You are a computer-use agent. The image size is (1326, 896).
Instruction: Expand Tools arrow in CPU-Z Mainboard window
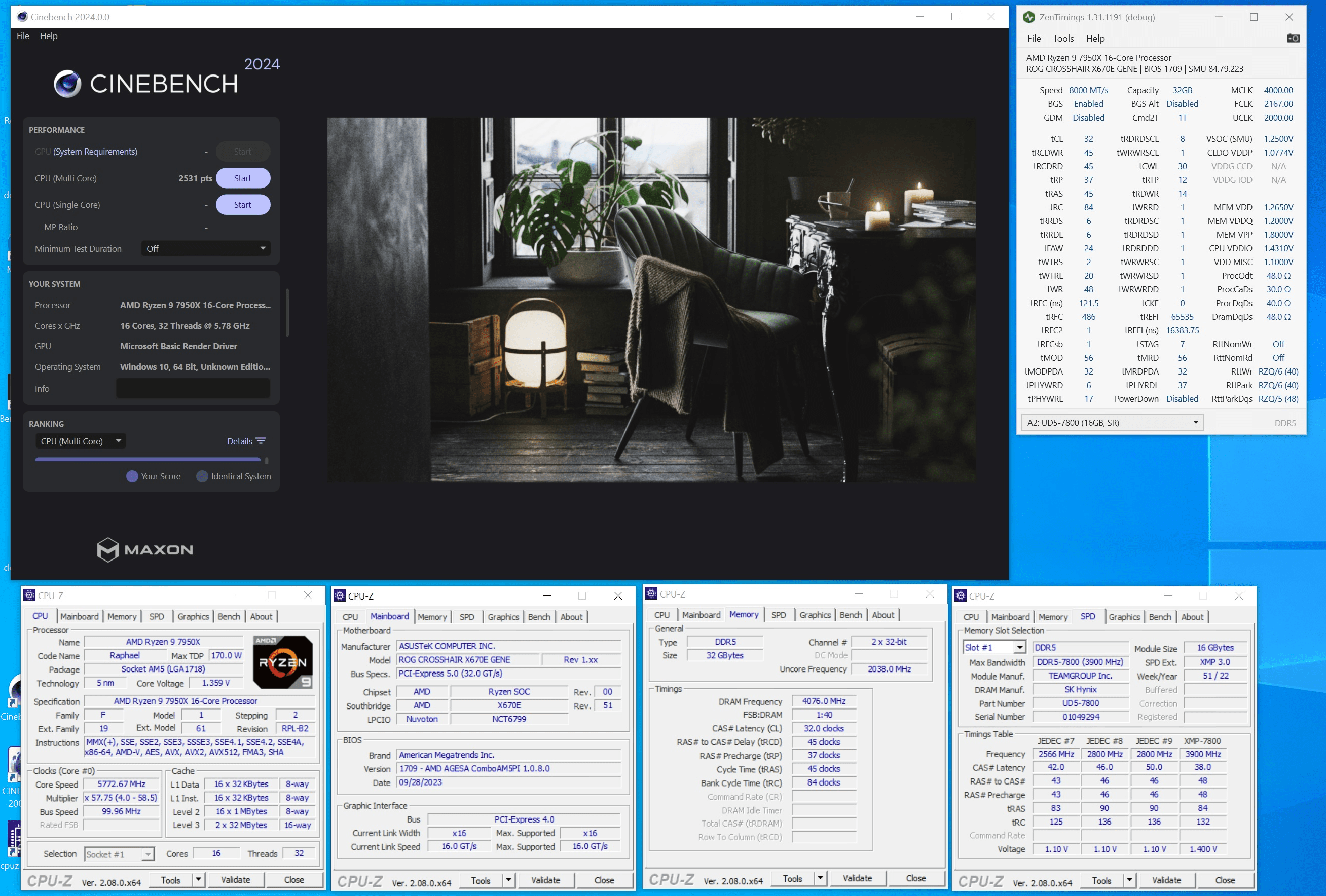509,881
